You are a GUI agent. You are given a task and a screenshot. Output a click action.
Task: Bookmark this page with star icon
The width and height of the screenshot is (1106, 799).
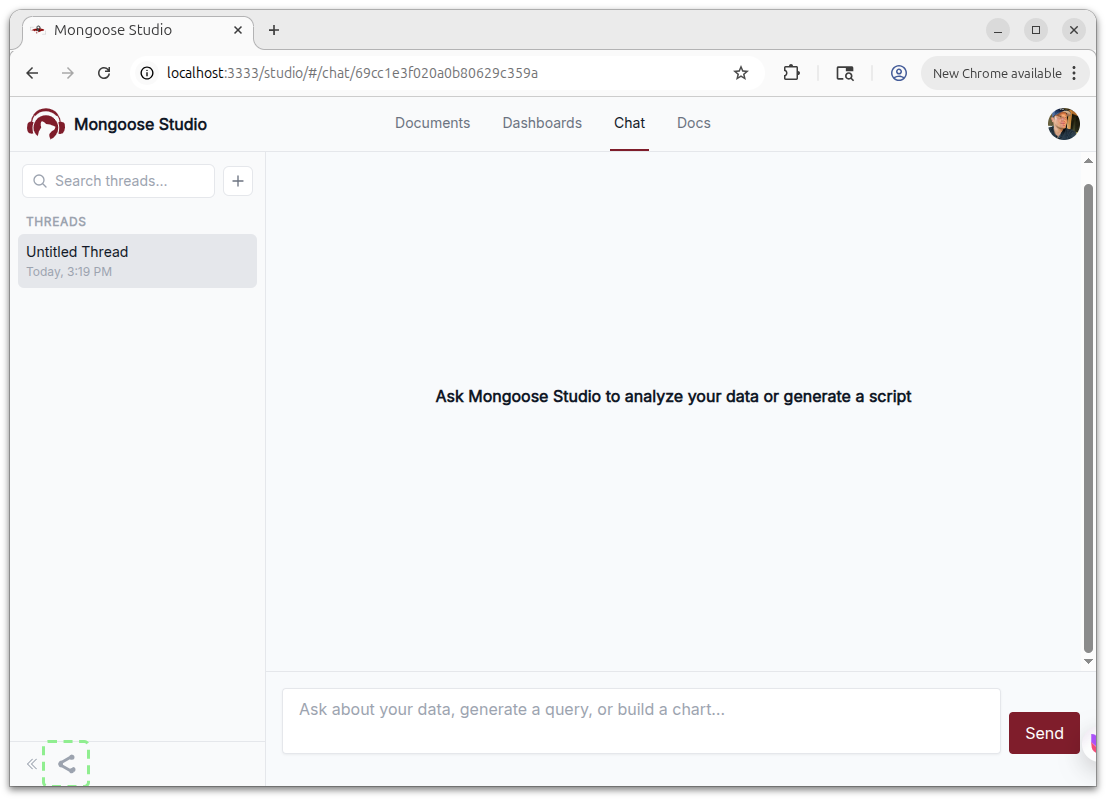coord(741,73)
